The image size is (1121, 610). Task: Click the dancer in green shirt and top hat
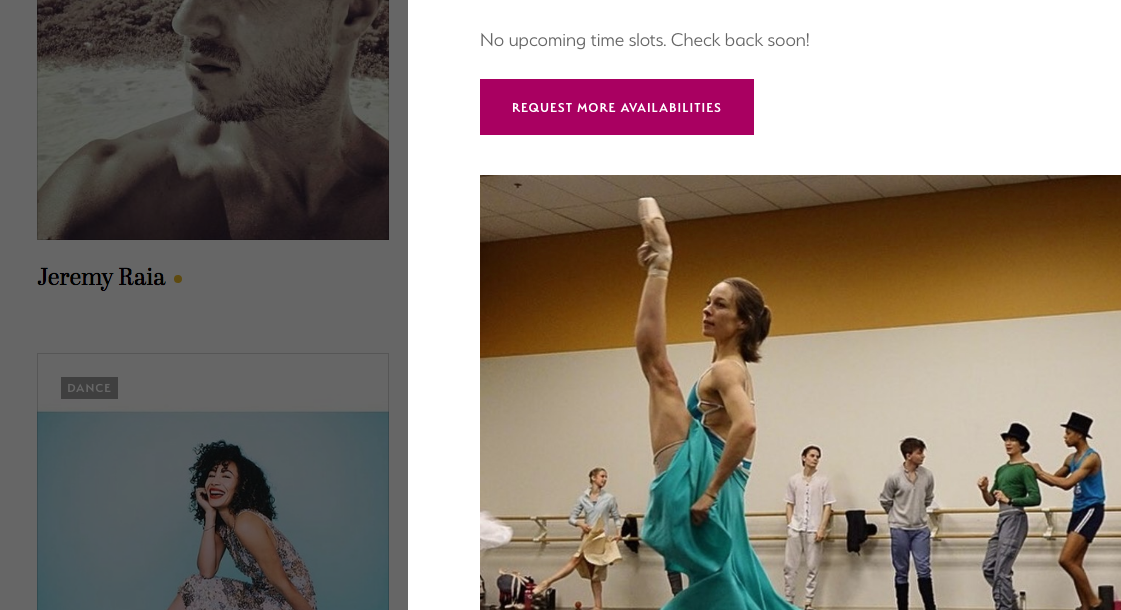(1011, 508)
